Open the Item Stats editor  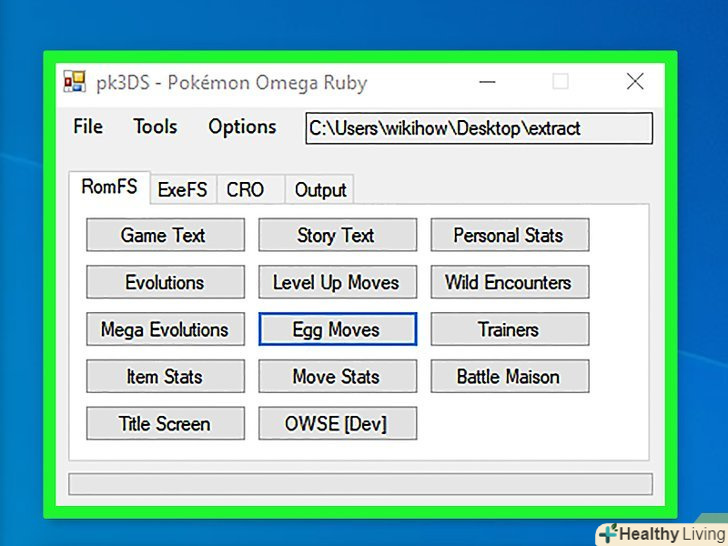[x=165, y=376]
